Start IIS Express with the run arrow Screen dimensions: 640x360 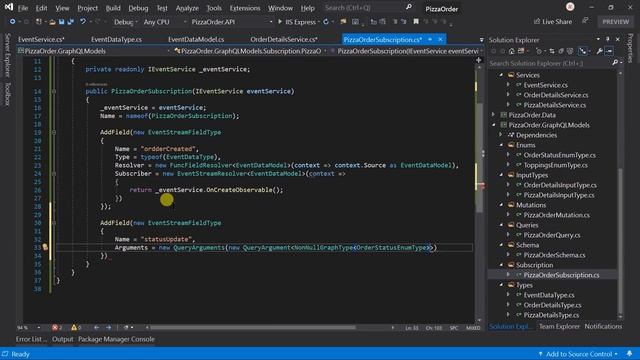click(x=280, y=22)
